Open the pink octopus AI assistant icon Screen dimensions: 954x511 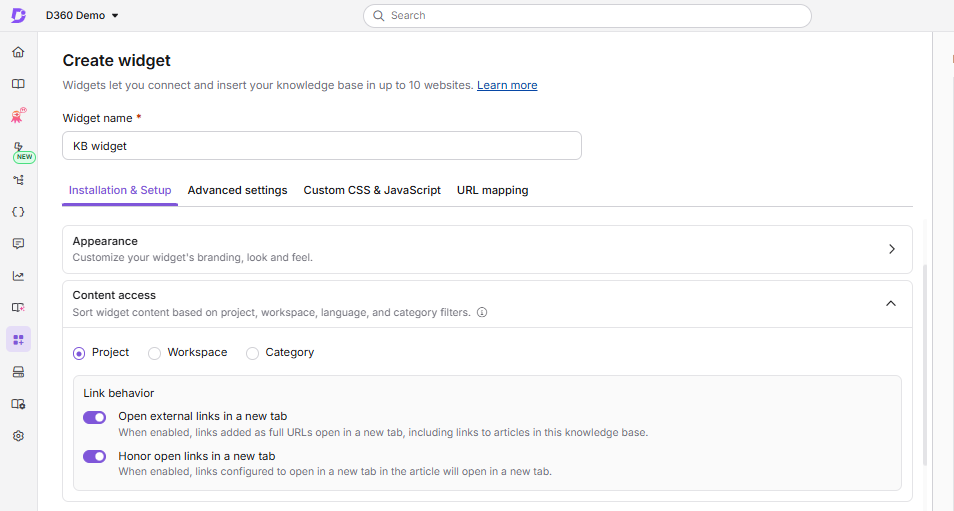[18, 115]
